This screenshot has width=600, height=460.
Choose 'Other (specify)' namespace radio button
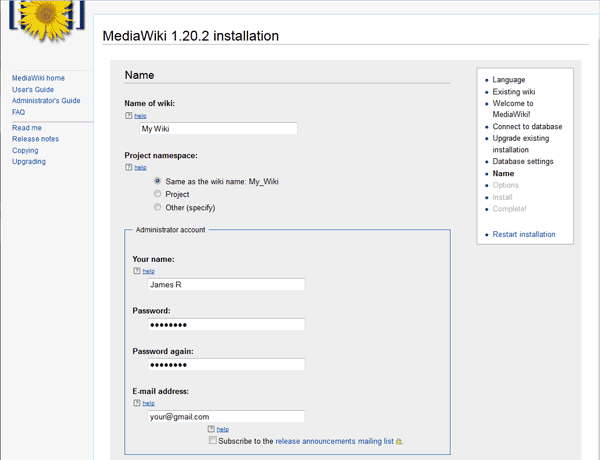point(158,207)
